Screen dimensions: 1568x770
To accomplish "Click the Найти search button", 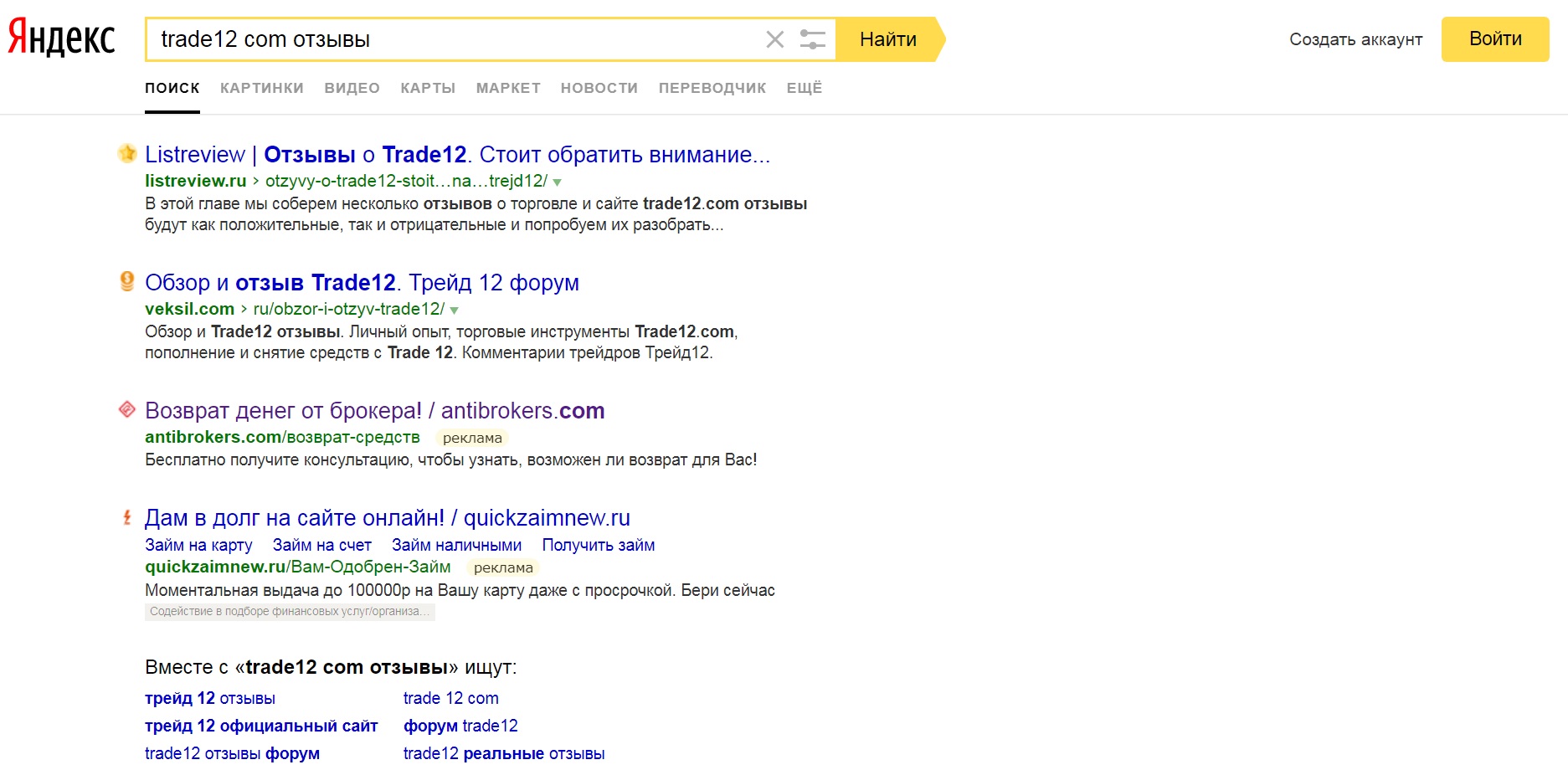I will (x=888, y=39).
